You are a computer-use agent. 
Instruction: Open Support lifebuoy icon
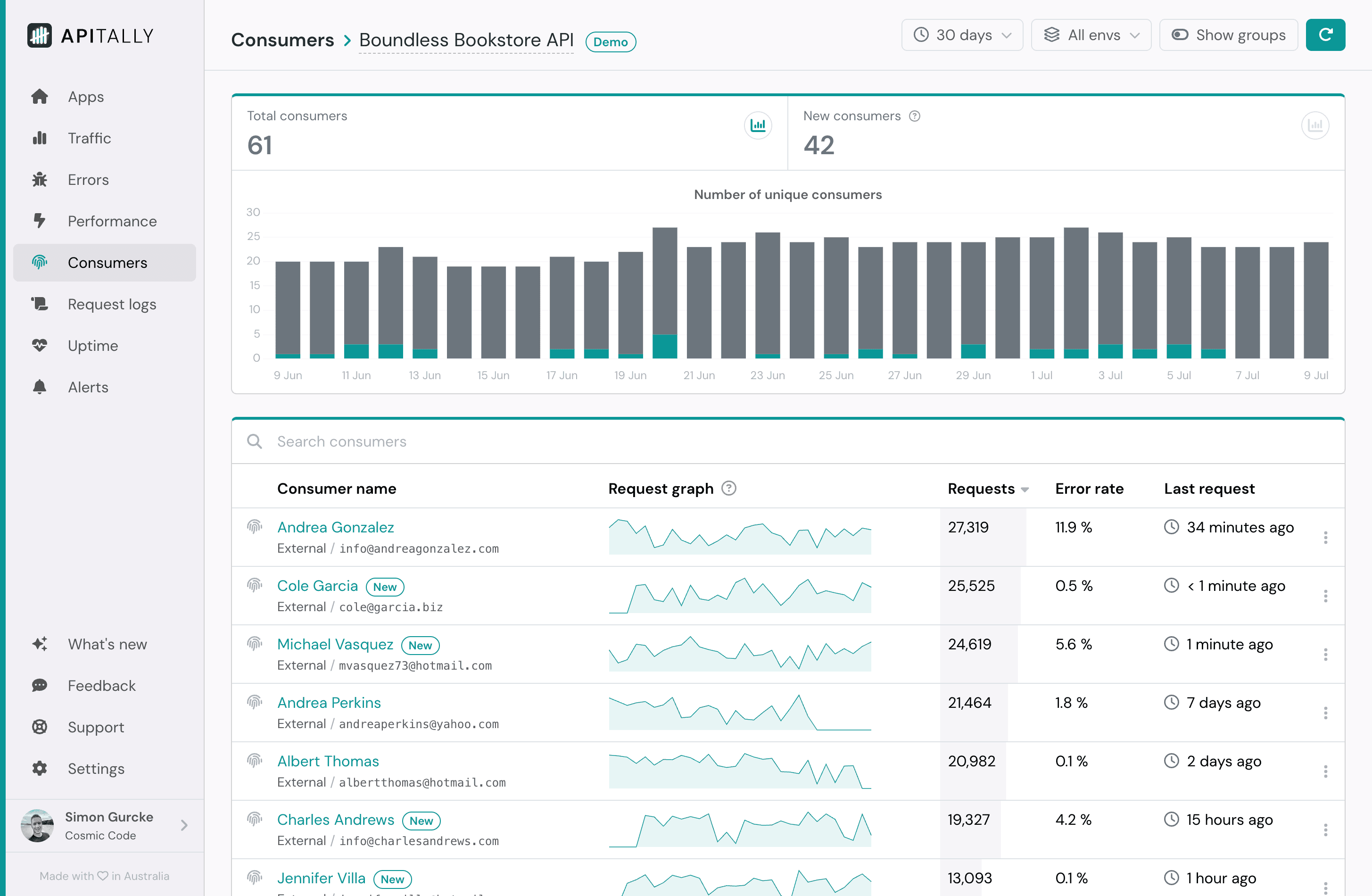(39, 727)
